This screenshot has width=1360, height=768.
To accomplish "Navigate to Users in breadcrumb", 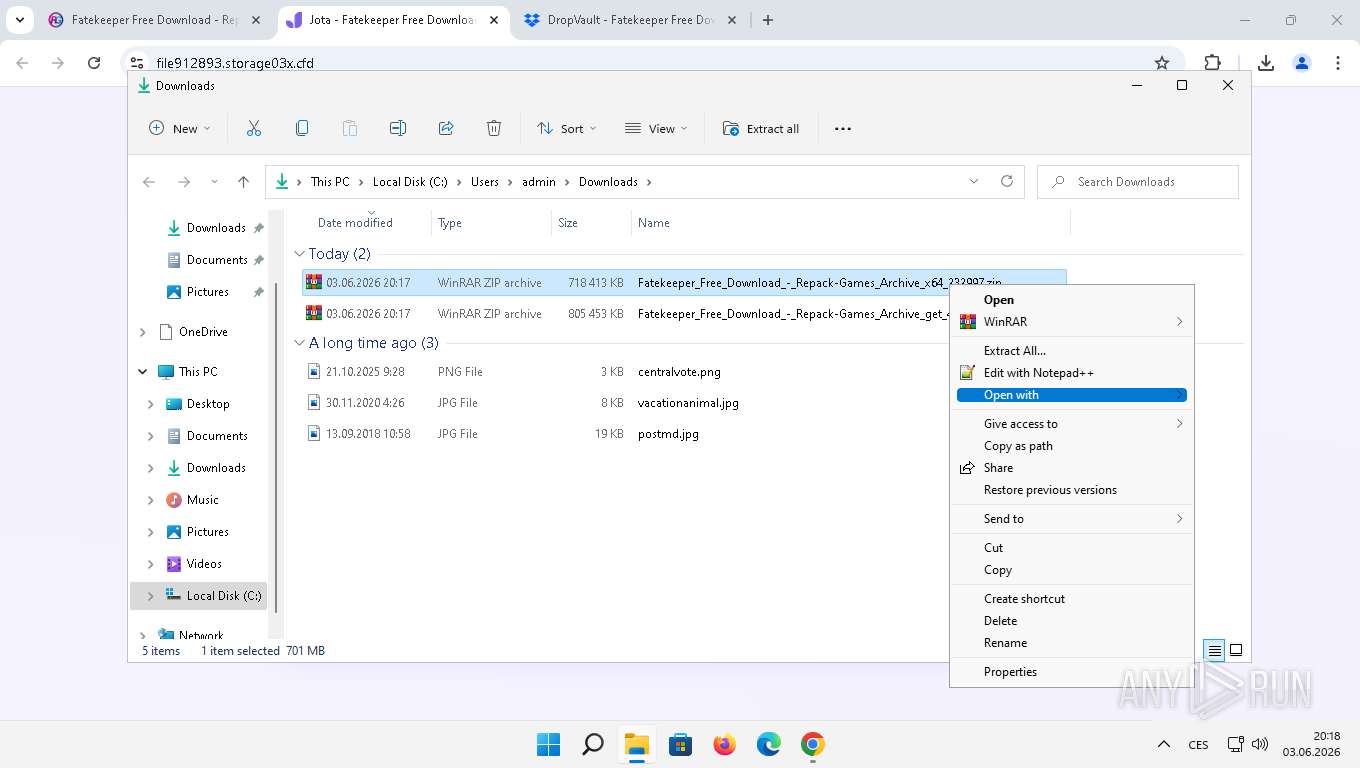I will [x=485, y=182].
